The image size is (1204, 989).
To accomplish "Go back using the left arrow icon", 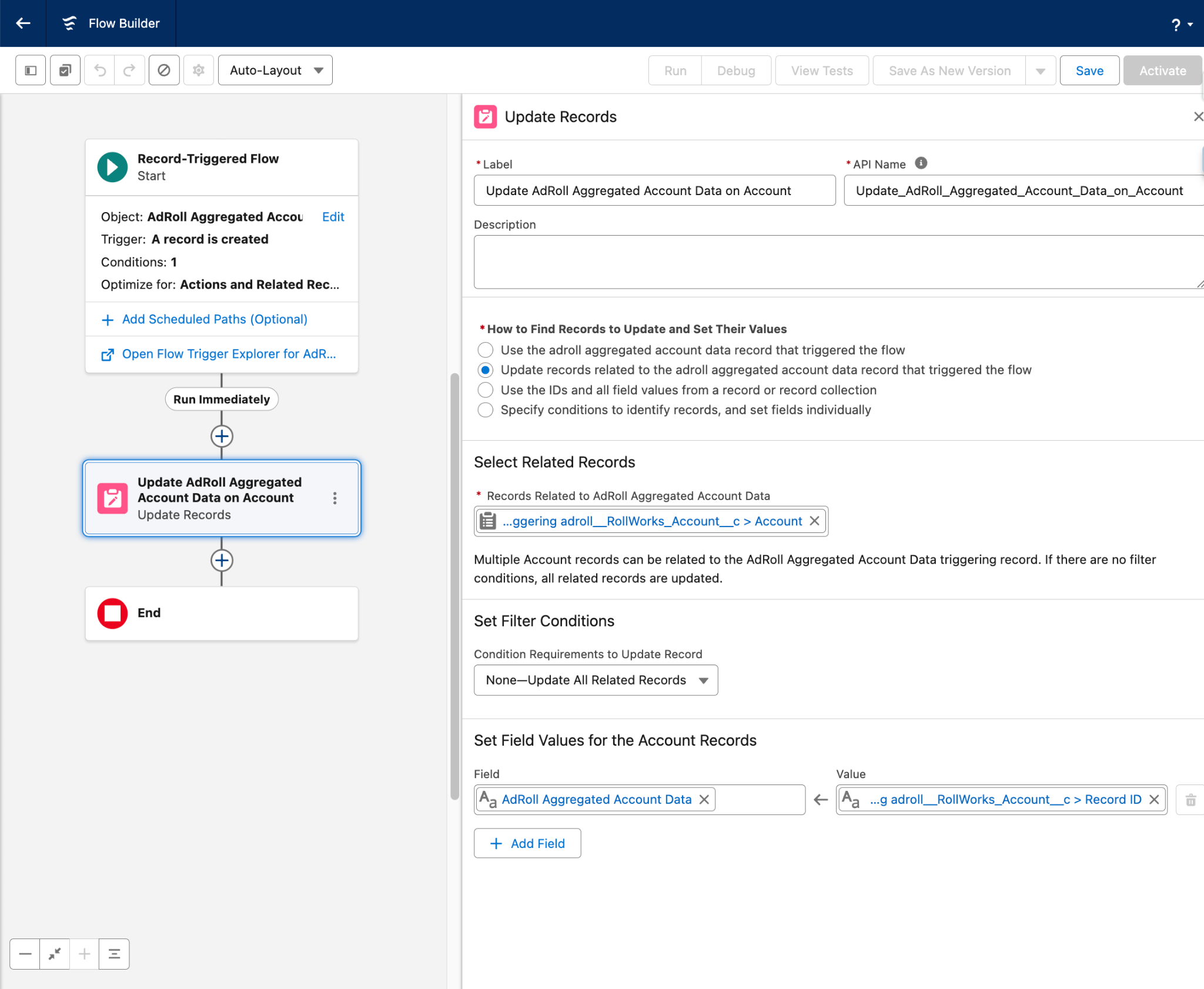I will point(23,24).
